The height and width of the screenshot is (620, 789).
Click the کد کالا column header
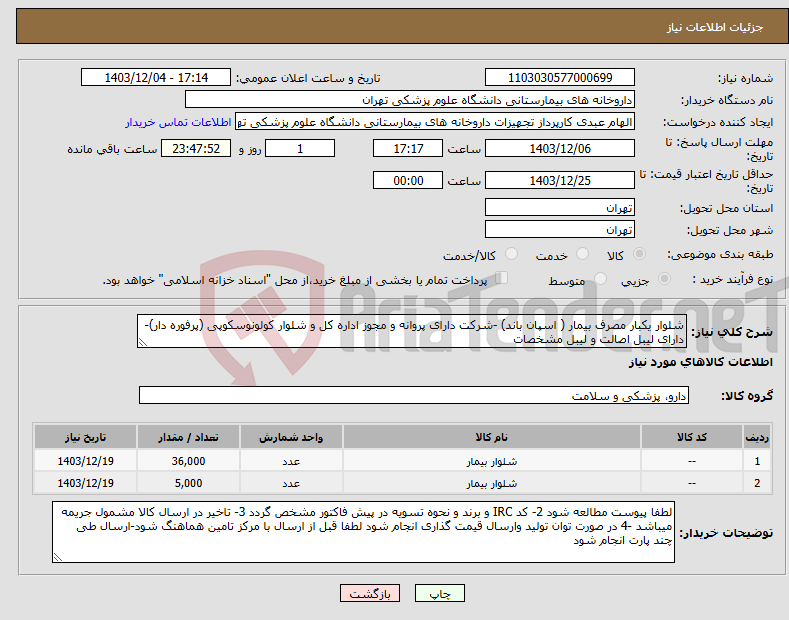(692, 437)
